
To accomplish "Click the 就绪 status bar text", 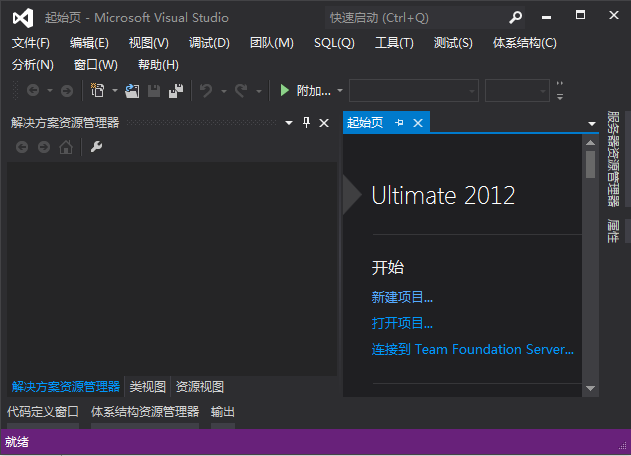I will tap(17, 442).
